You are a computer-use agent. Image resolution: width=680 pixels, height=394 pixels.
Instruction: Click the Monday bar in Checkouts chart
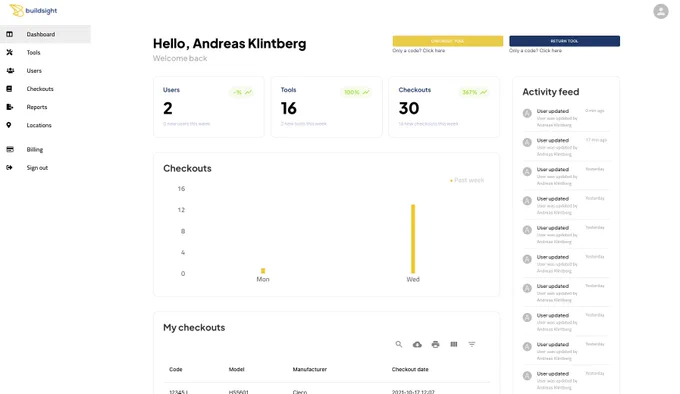[x=263, y=271]
